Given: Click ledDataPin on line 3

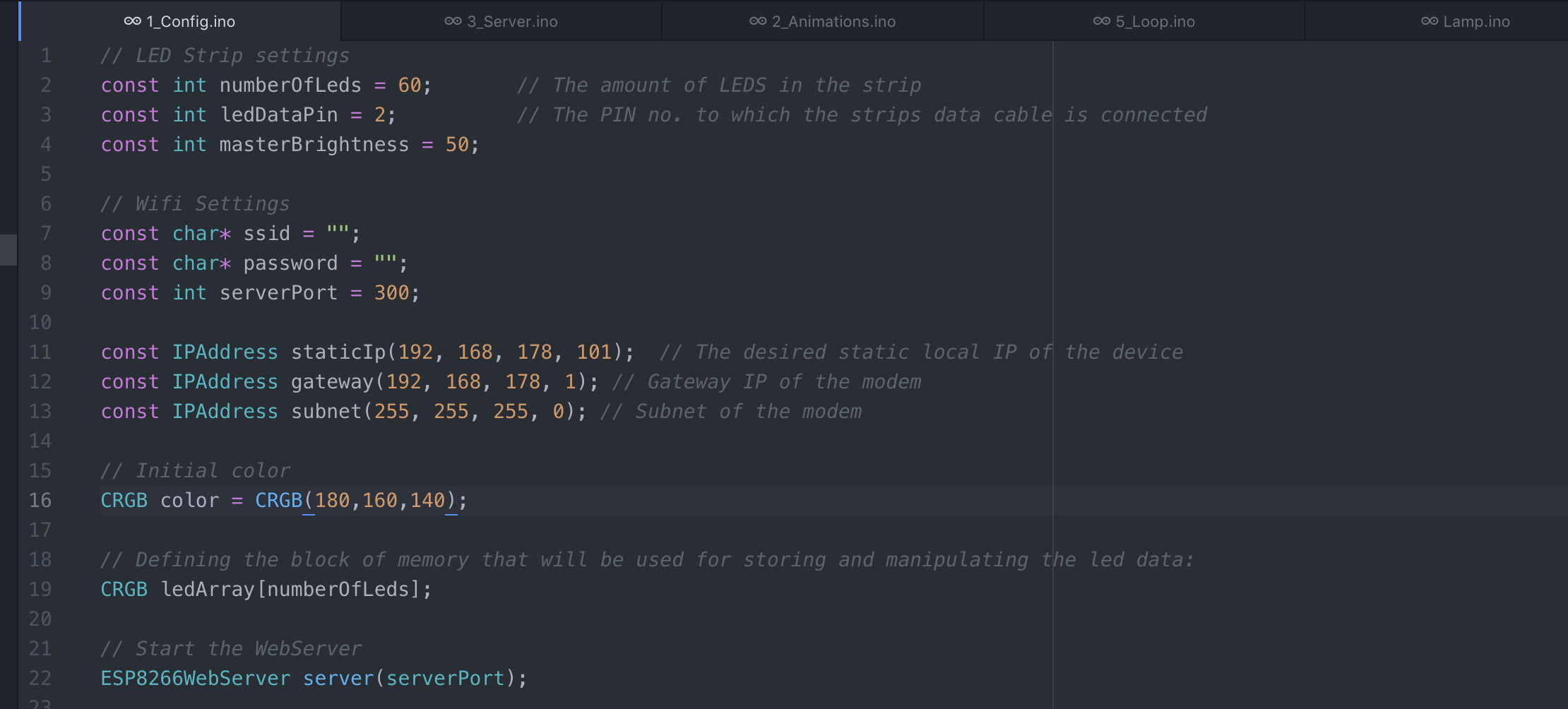Looking at the screenshot, I should [x=279, y=114].
